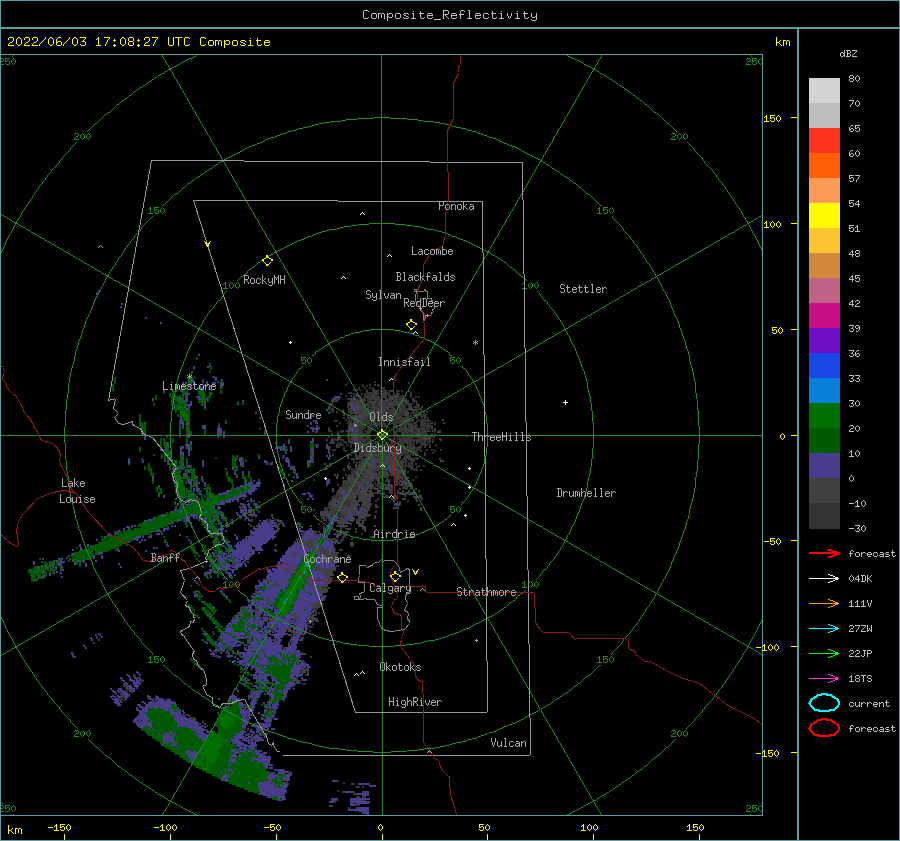Click the yellow v marker northwest of RockyMH

click(x=208, y=244)
